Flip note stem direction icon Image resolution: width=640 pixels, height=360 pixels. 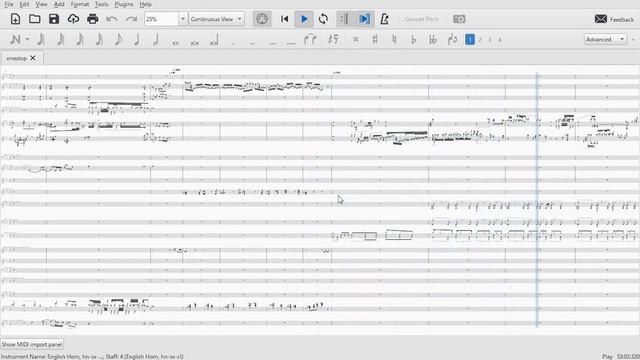(x=453, y=39)
